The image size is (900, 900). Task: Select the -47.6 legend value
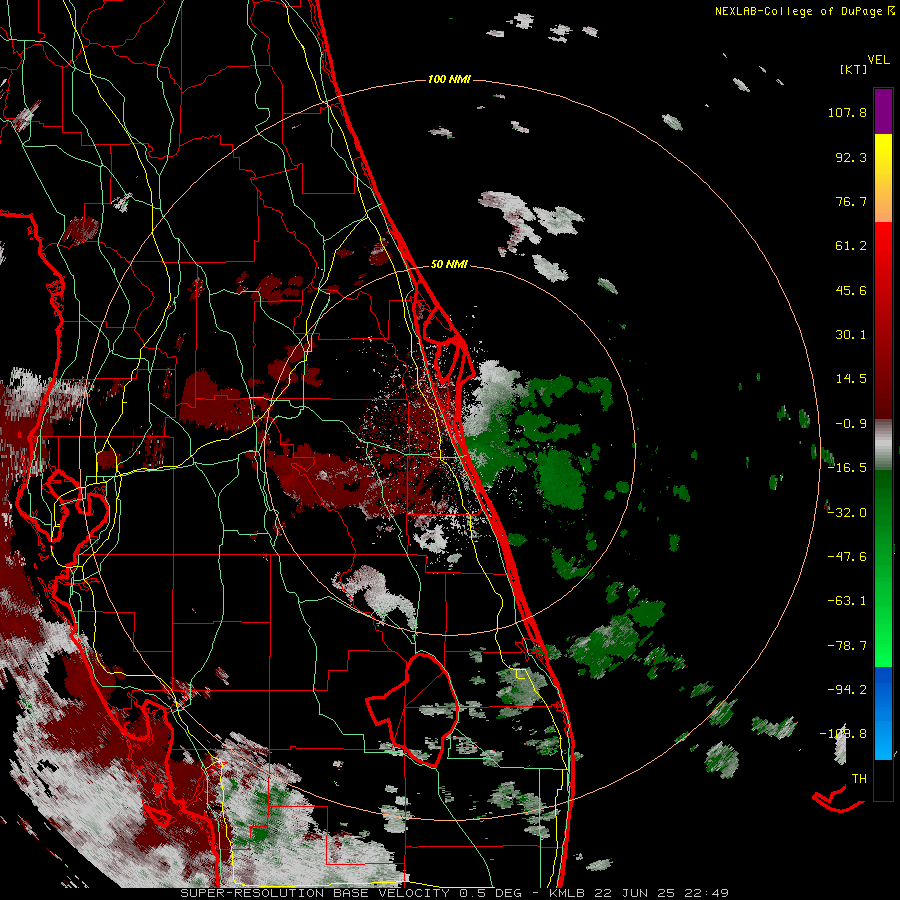tap(847, 557)
